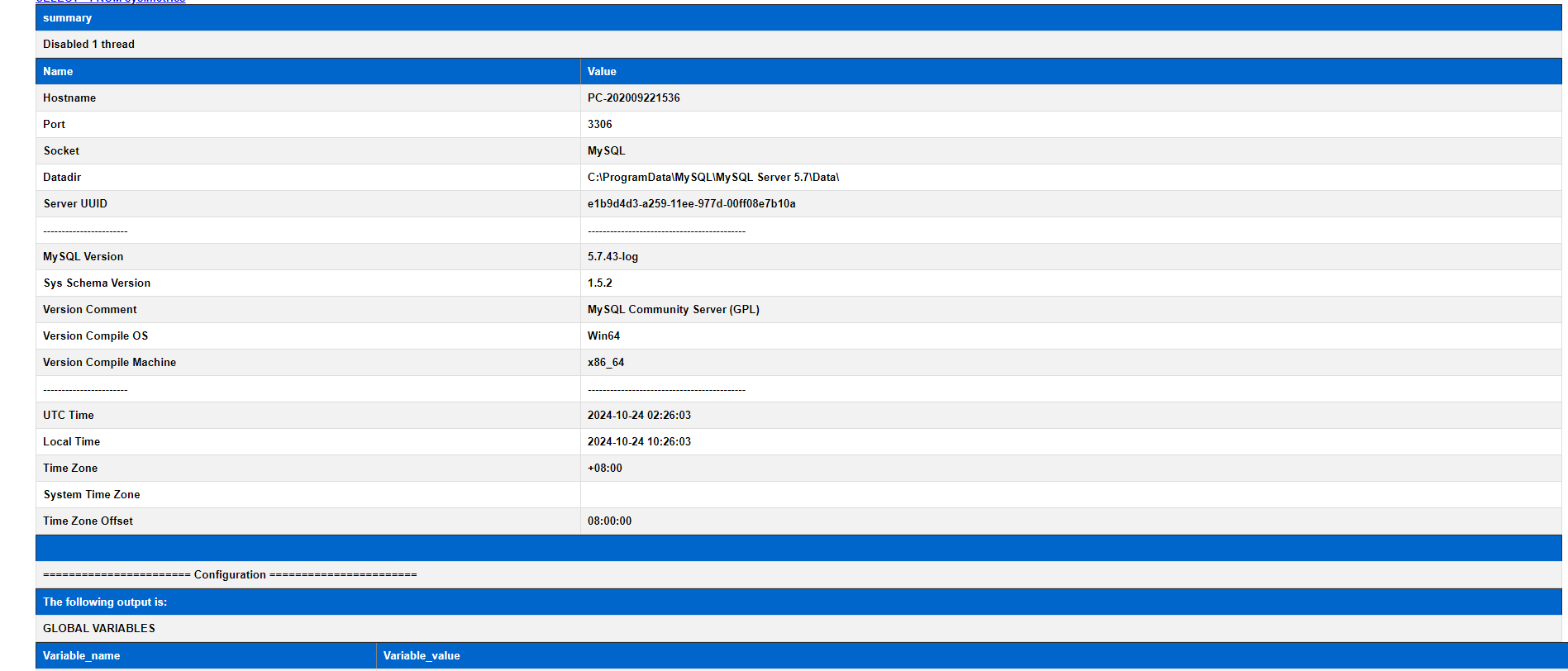The height and width of the screenshot is (671, 1568).
Task: Click the 'summary' table header
Action: point(798,18)
